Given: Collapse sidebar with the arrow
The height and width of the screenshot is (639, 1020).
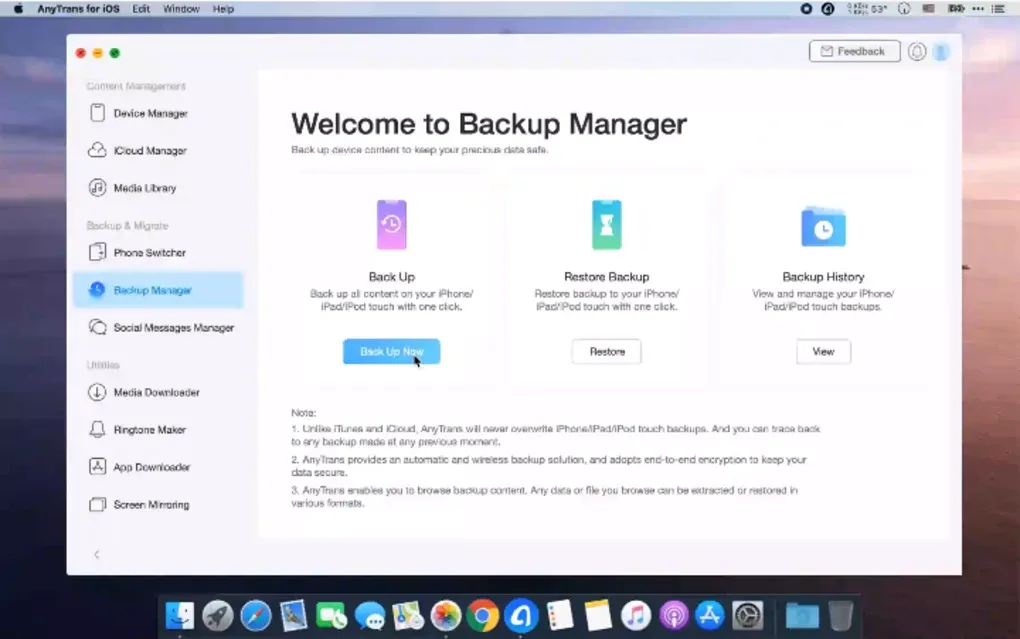Looking at the screenshot, I should [97, 554].
